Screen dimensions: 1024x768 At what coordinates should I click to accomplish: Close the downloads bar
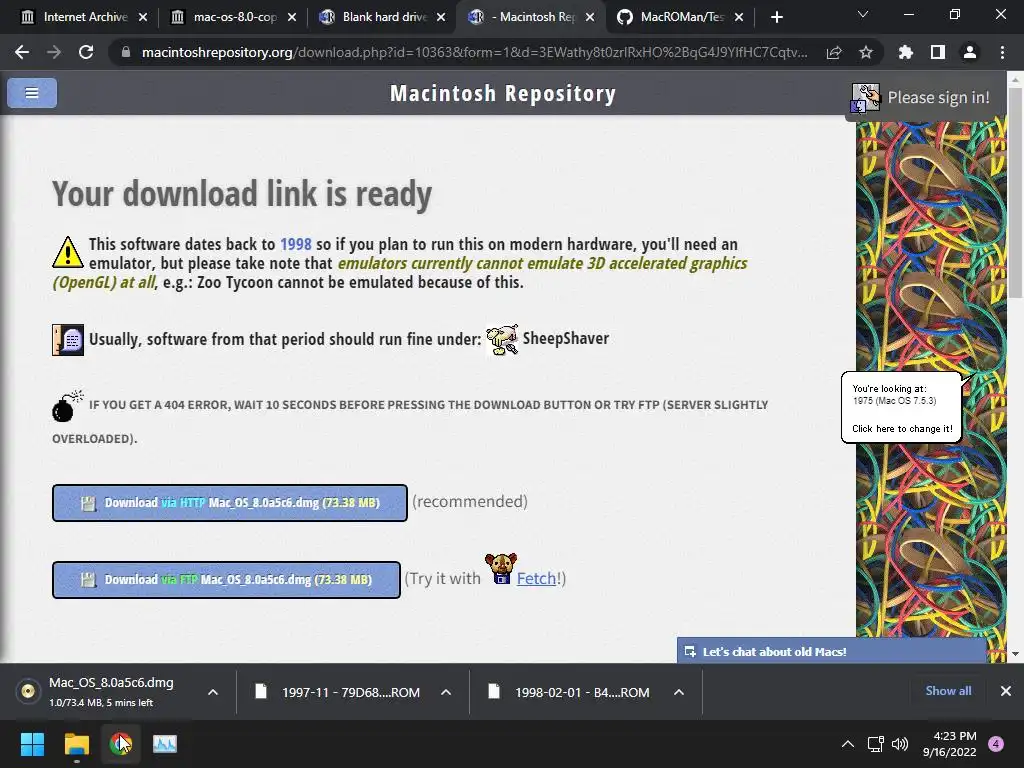[x=1006, y=691]
